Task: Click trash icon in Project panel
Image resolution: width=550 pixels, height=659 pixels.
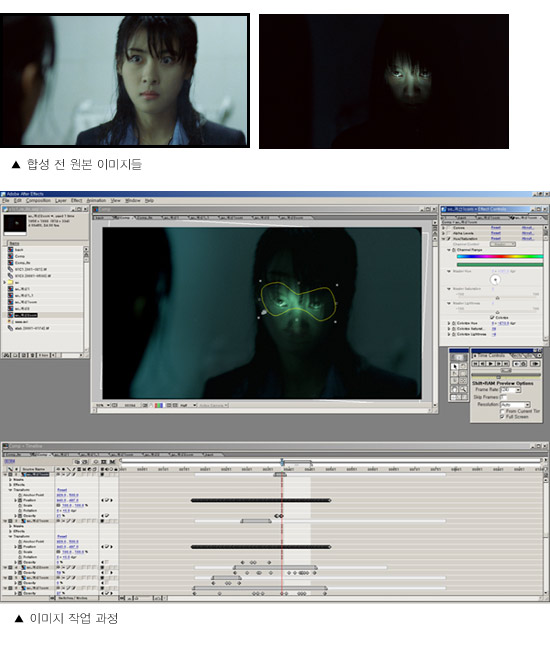Action: (x=32, y=355)
